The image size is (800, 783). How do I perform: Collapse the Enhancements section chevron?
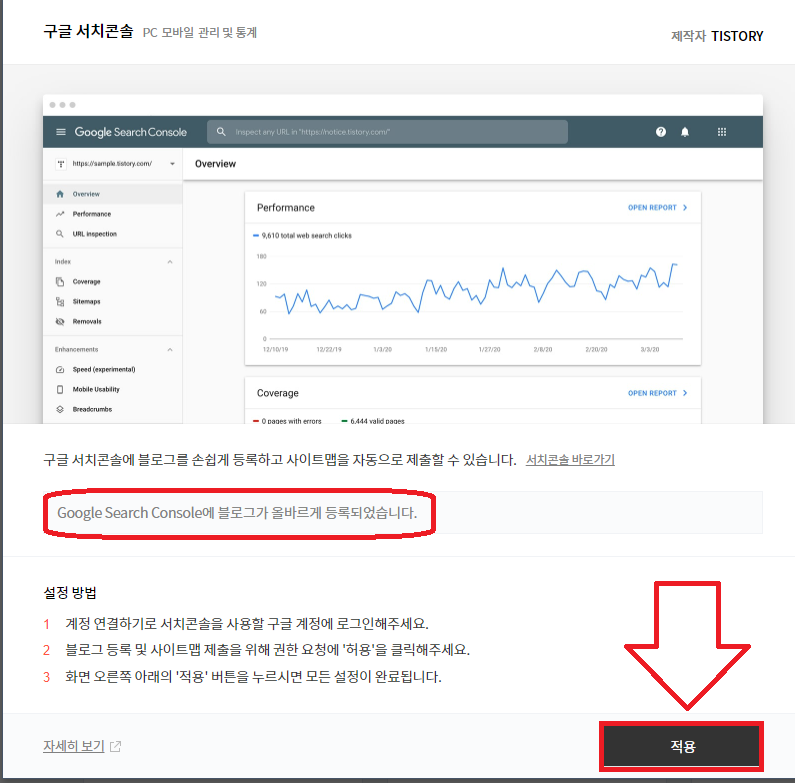pyautogui.click(x=170, y=349)
